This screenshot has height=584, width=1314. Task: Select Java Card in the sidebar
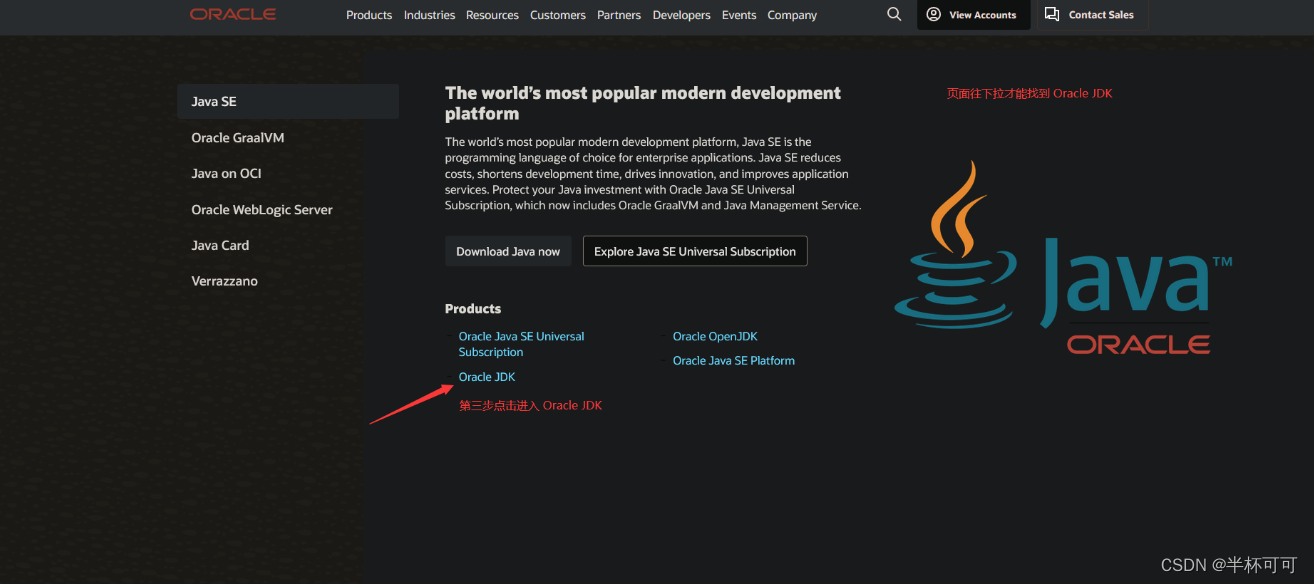click(x=220, y=245)
